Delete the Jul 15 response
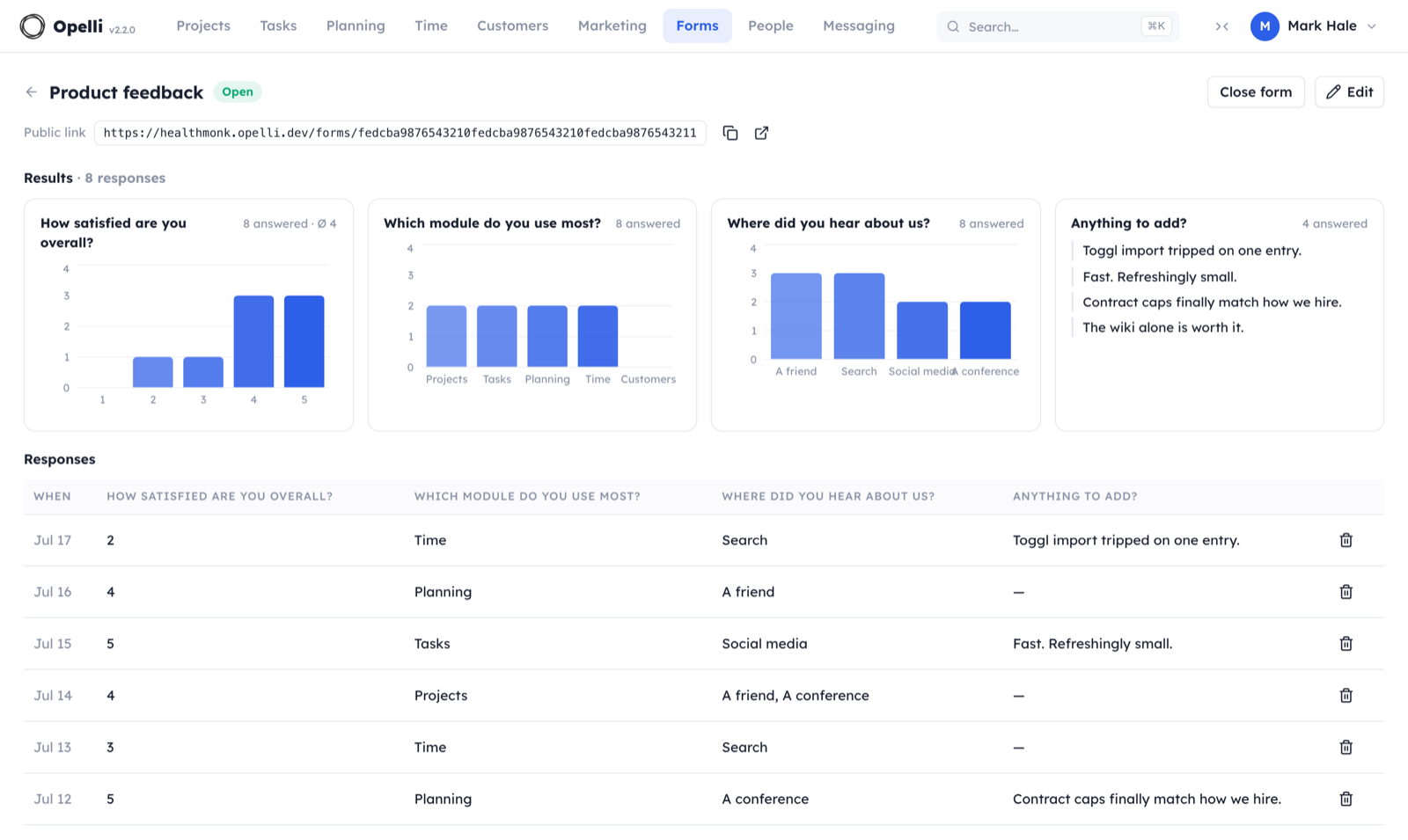The width and height of the screenshot is (1408, 840). click(1346, 644)
